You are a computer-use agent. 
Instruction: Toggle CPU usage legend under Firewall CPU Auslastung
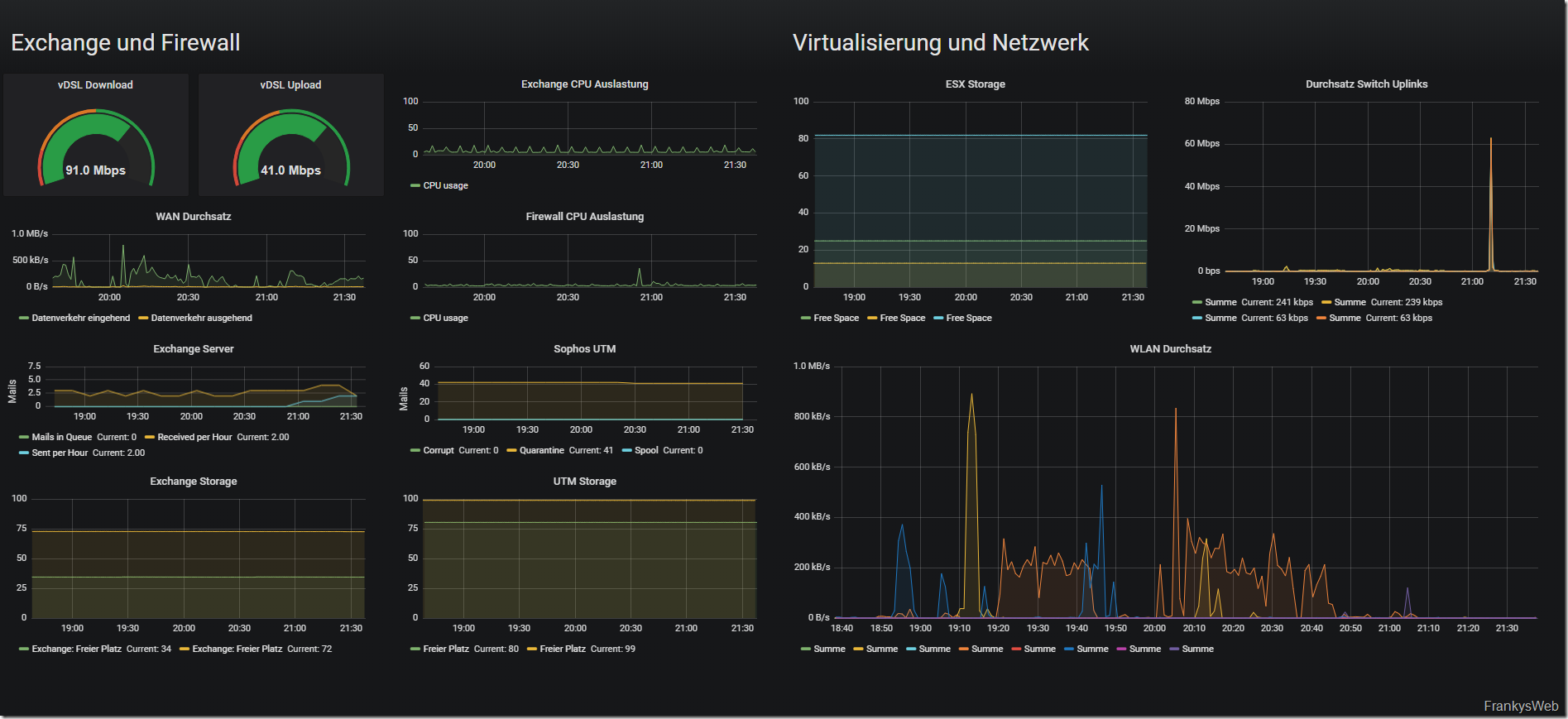tap(445, 318)
